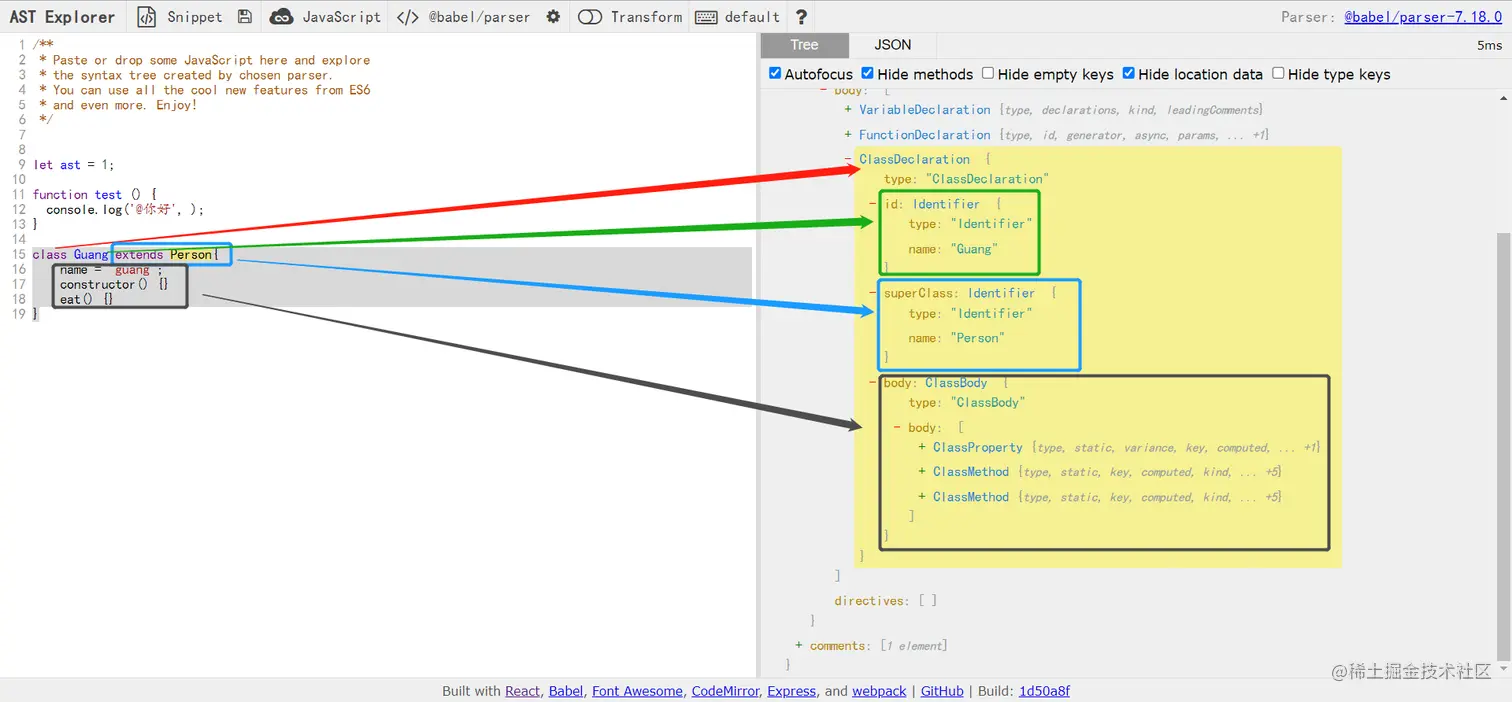Open the webpack link in footer
Screen dimensions: 1512x702
(879, 691)
